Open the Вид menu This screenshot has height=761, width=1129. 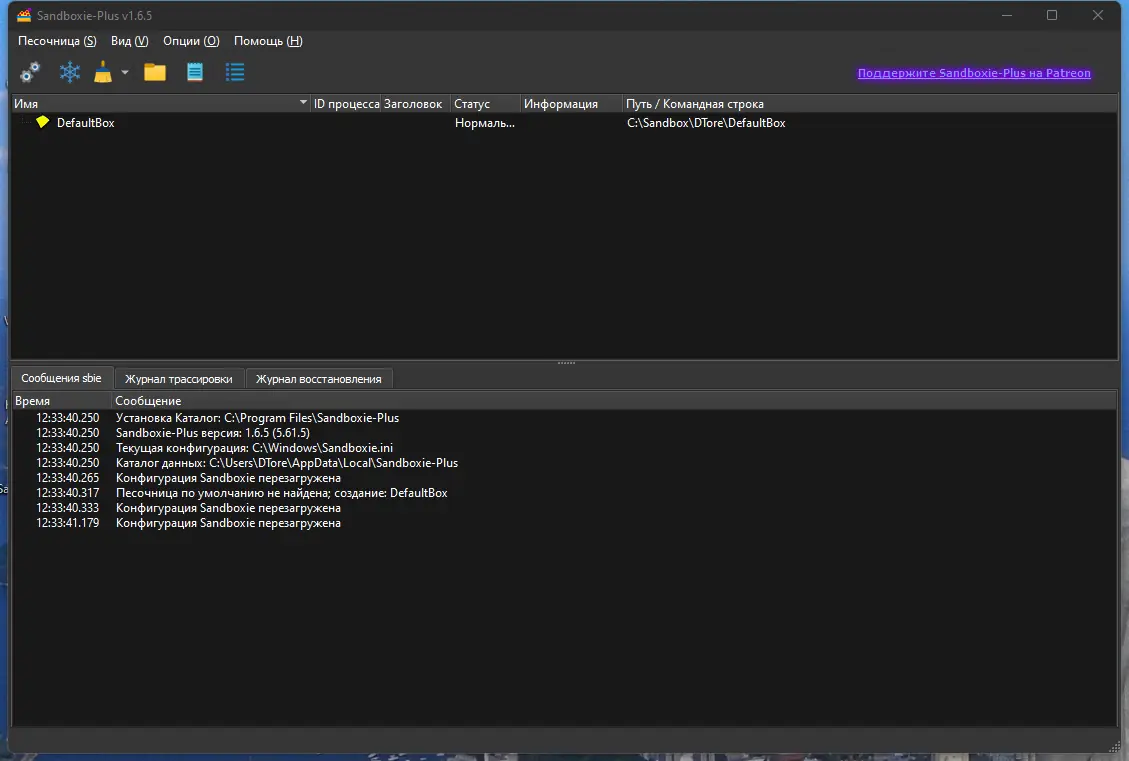130,41
